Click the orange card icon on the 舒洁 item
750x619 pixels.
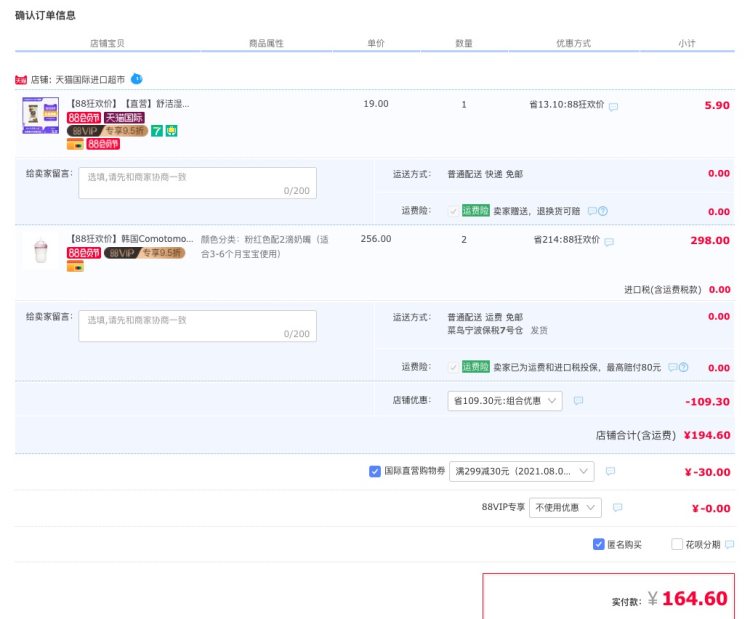click(x=75, y=144)
